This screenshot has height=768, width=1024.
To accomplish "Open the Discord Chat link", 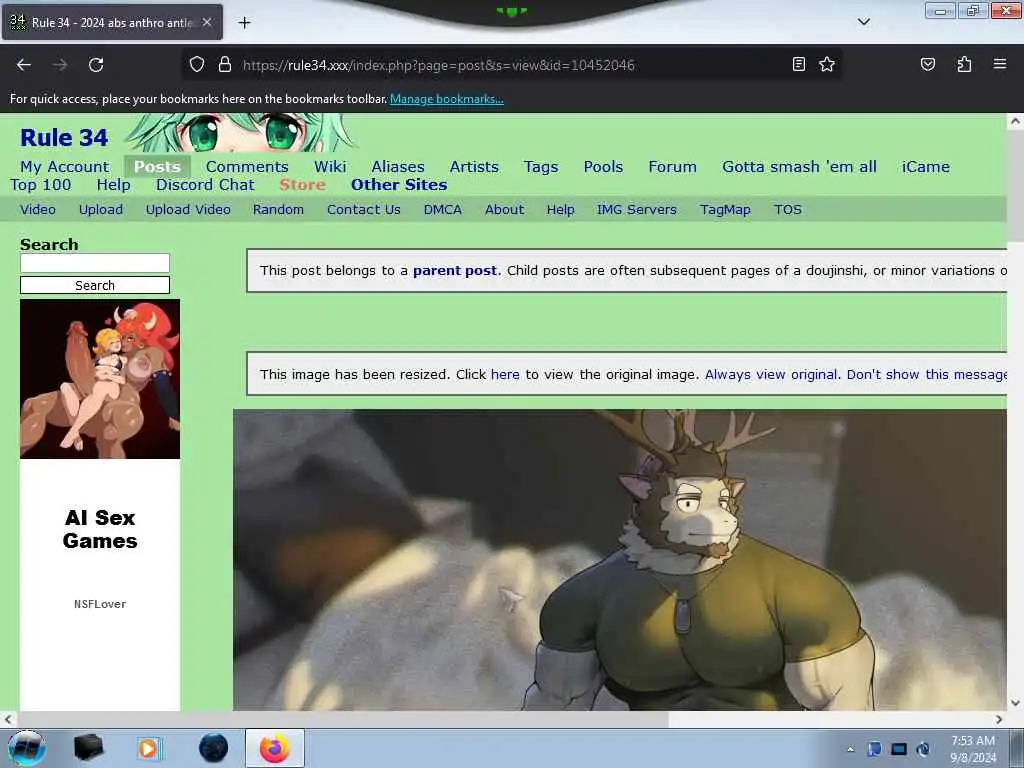I will click(205, 185).
